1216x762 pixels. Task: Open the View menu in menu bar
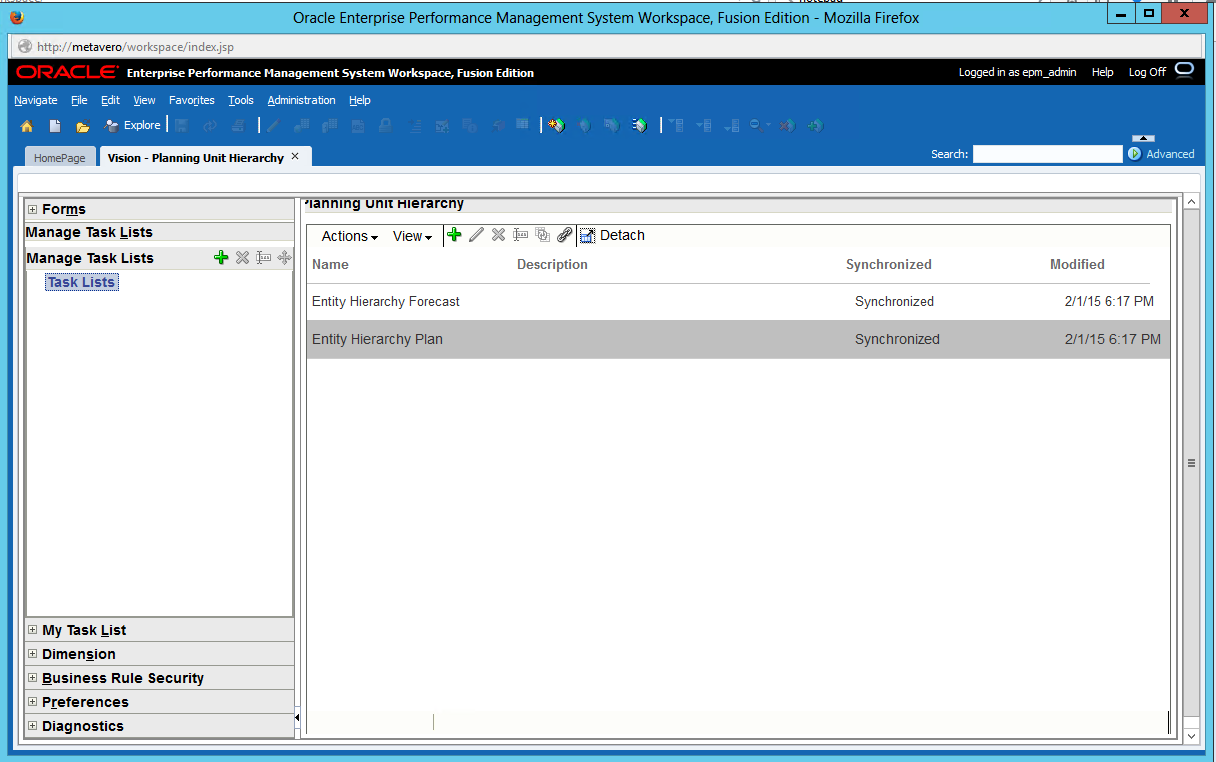tap(144, 100)
